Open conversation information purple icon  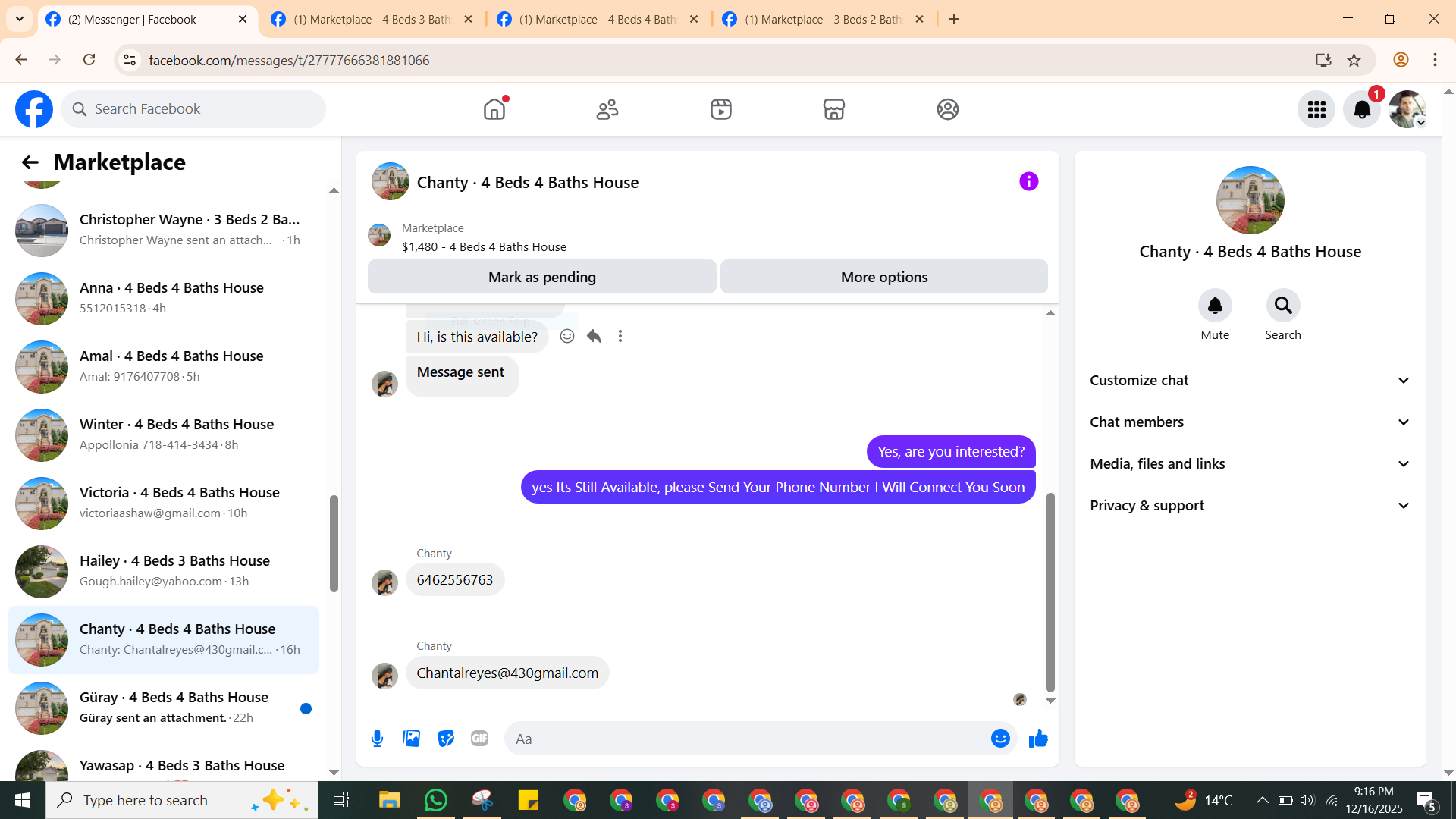tap(1029, 181)
